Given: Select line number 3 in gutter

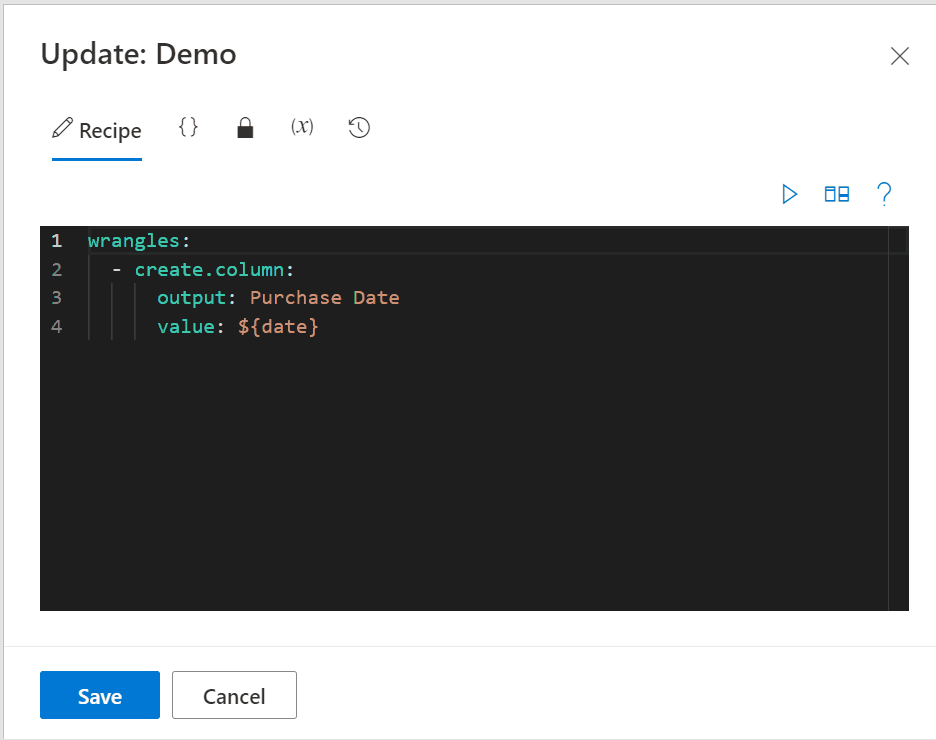Looking at the screenshot, I should [57, 298].
